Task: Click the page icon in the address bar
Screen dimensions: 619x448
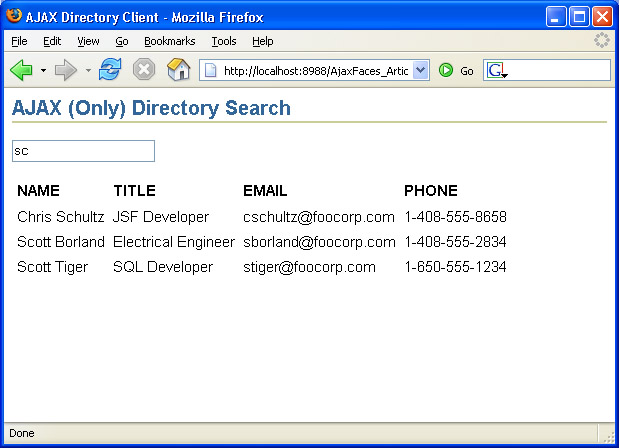Action: [x=211, y=71]
